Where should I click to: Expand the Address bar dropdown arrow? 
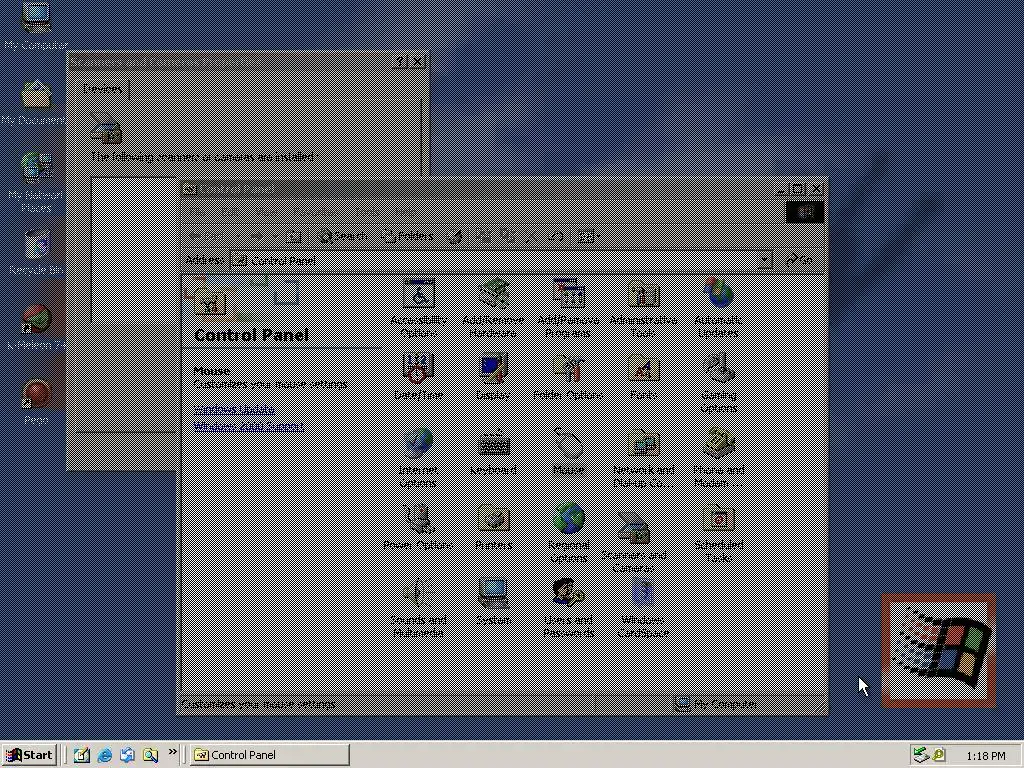(765, 261)
